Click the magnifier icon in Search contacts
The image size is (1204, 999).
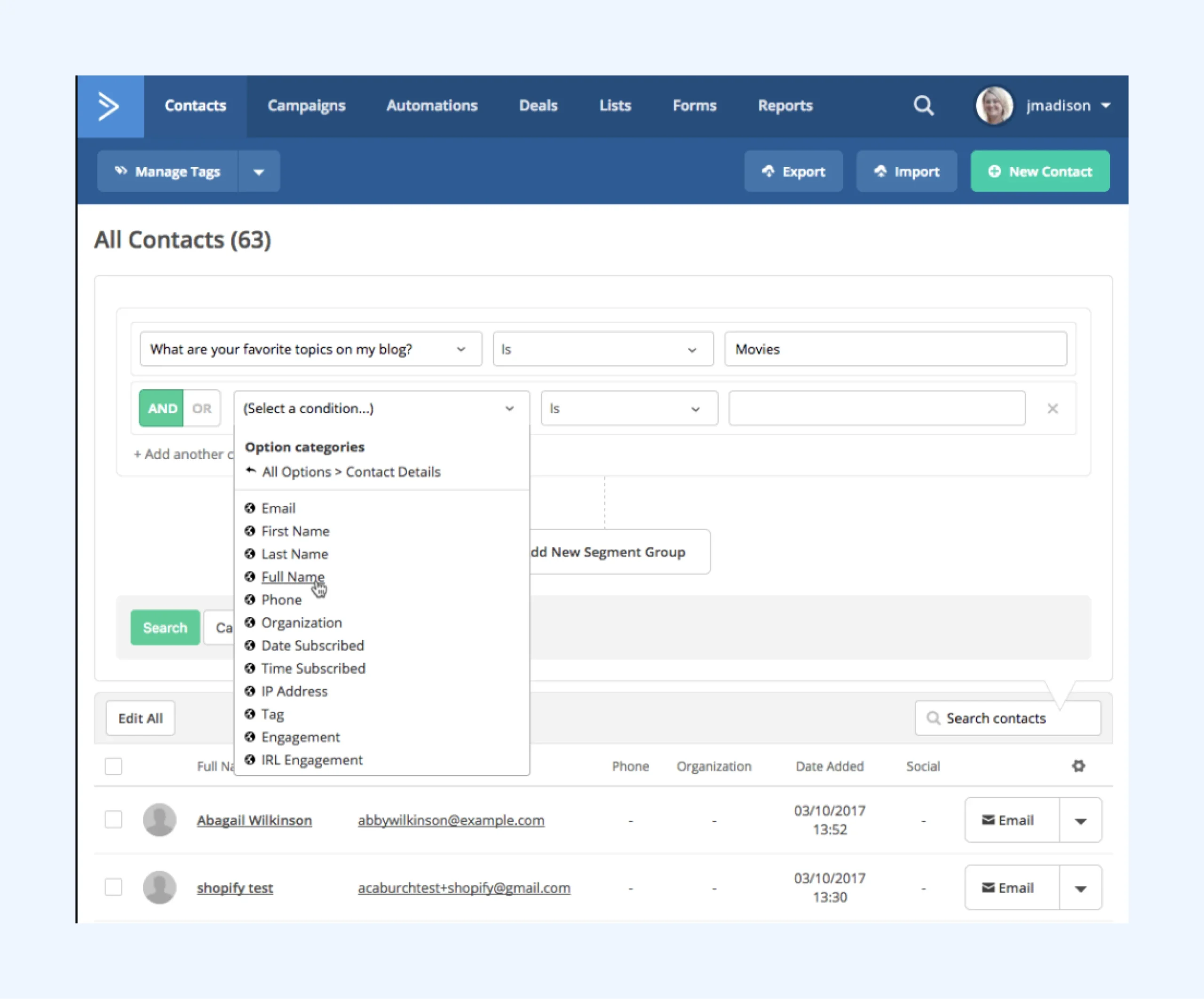click(x=934, y=718)
